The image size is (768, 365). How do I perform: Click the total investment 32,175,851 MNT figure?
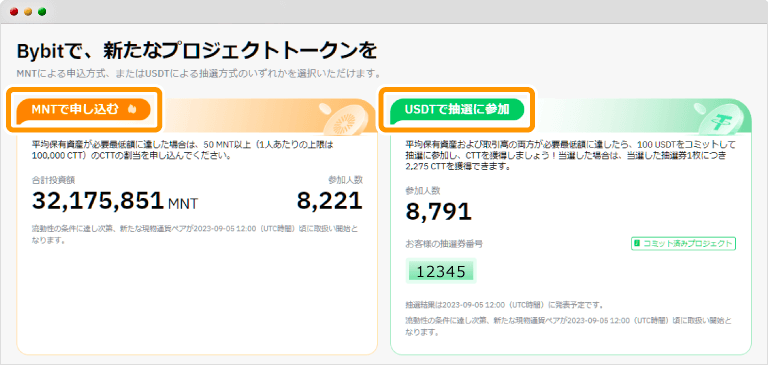coord(115,201)
